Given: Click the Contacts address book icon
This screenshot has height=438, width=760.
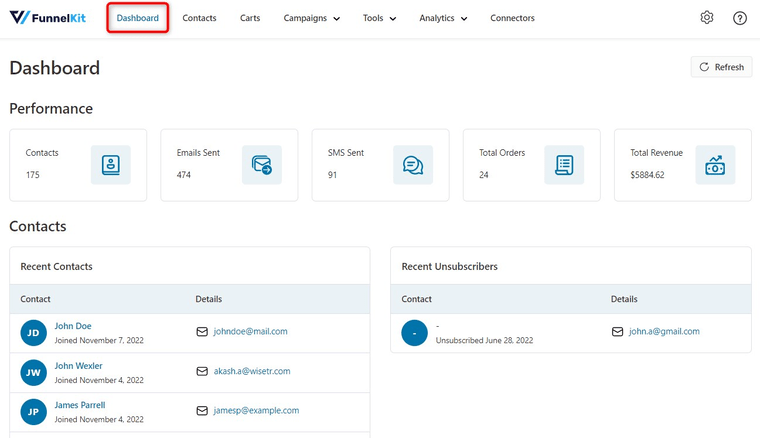Looking at the screenshot, I should [x=111, y=165].
